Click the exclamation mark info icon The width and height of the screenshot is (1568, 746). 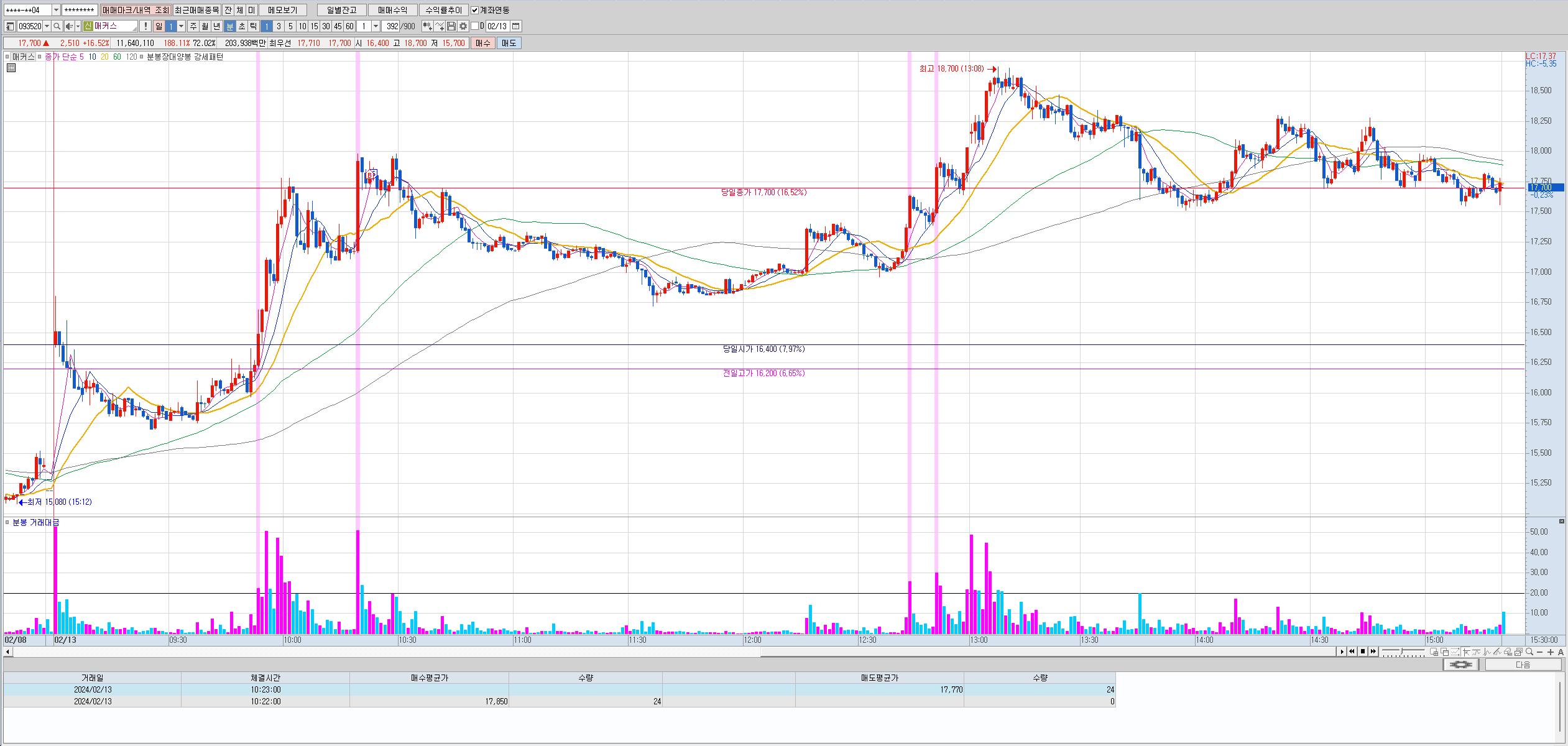pos(145,26)
